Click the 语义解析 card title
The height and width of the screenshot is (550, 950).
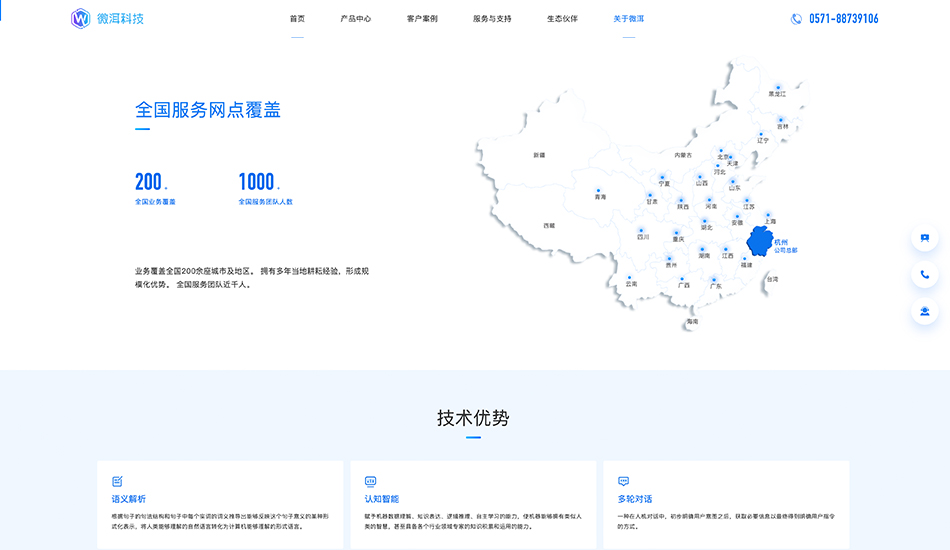129,499
